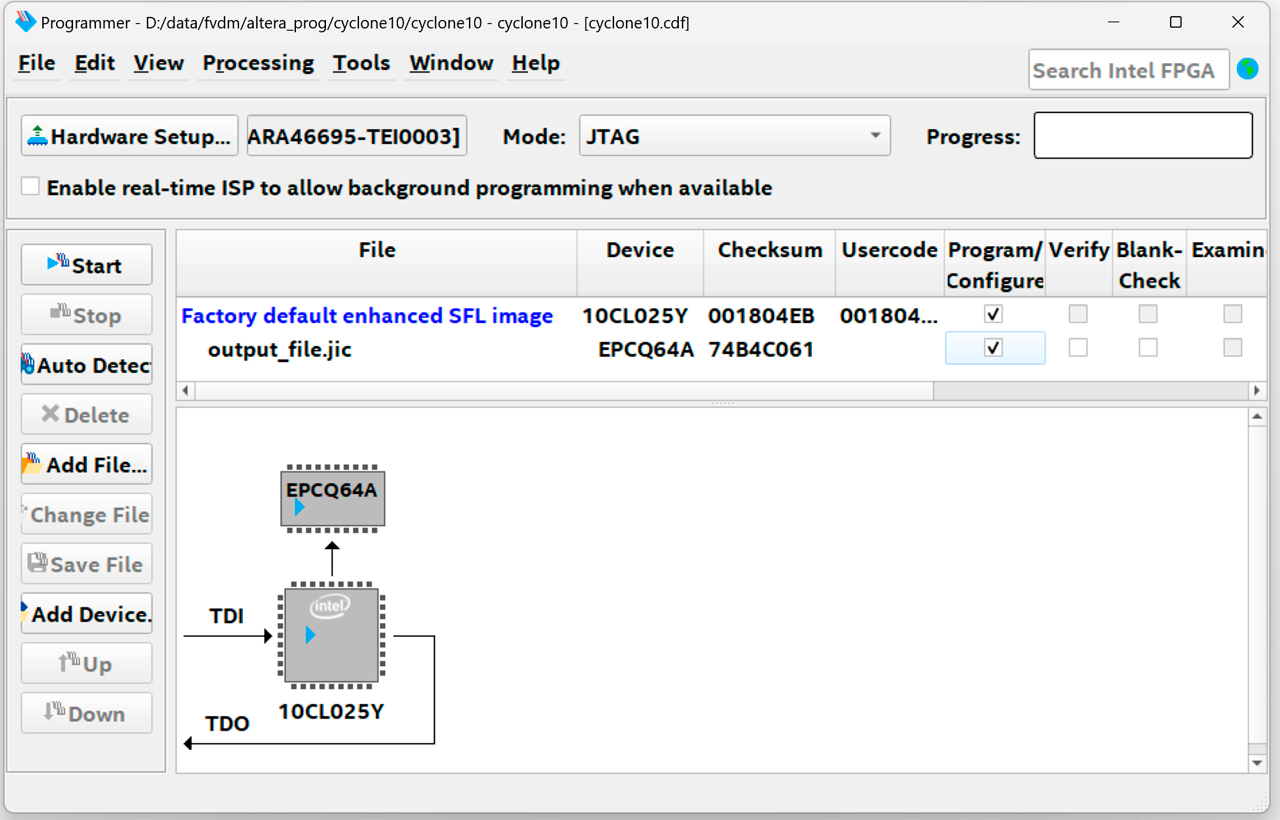The width and height of the screenshot is (1280, 820).
Task: Toggle Blank-Check for output_file.jic row
Action: pyautogui.click(x=1148, y=348)
